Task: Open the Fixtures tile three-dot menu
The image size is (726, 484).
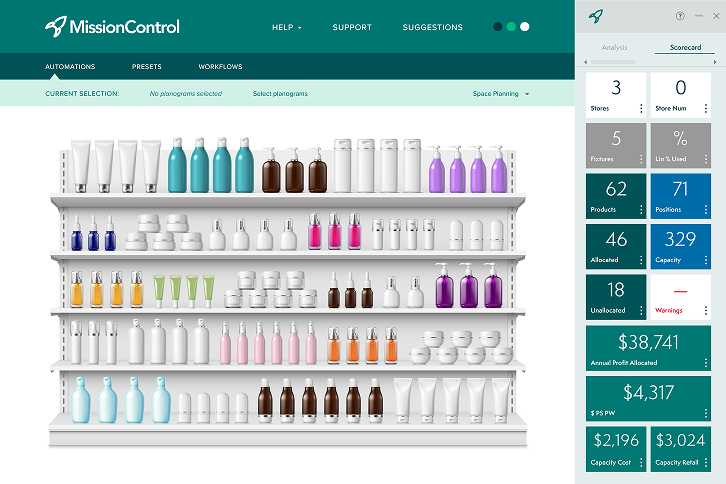Action: [641, 159]
